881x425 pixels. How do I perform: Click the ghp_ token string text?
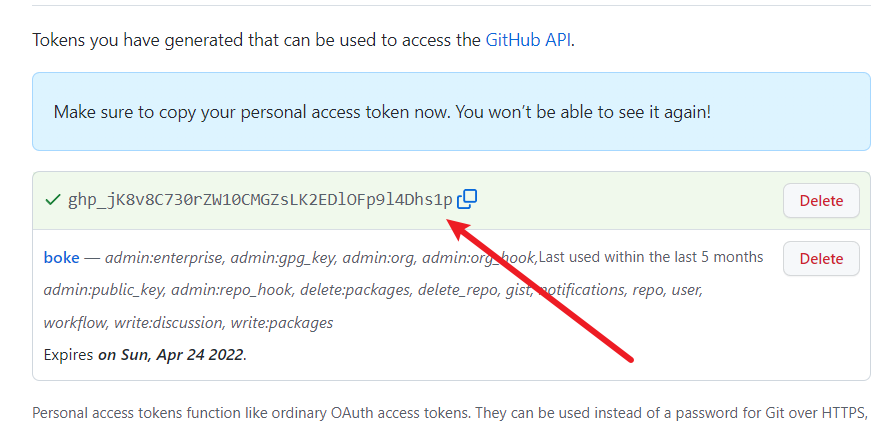pyautogui.click(x=259, y=200)
